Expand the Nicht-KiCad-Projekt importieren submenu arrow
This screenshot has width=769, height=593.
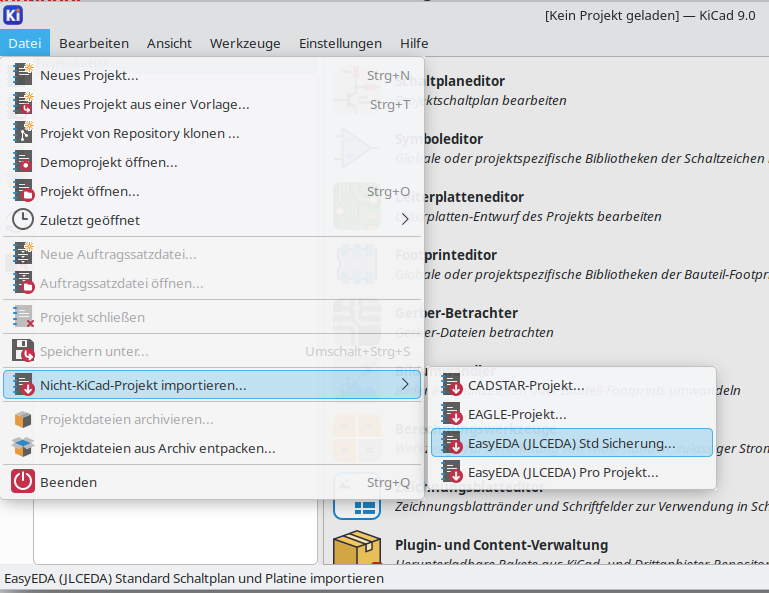[x=405, y=385]
